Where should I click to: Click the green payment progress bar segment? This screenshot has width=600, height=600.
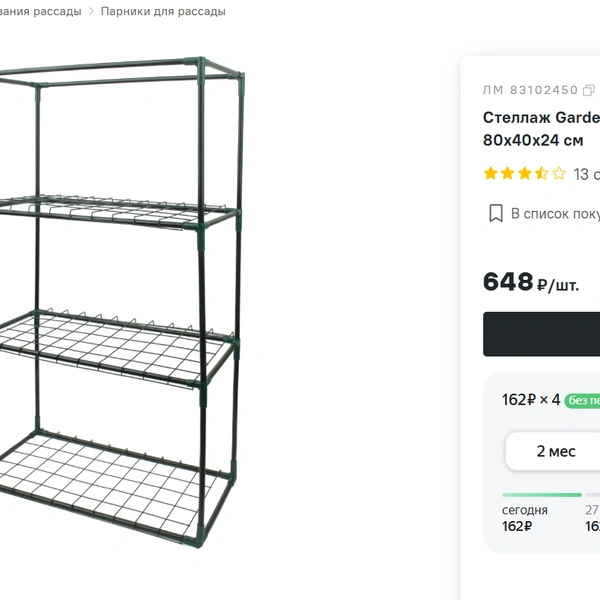pyautogui.click(x=542, y=495)
